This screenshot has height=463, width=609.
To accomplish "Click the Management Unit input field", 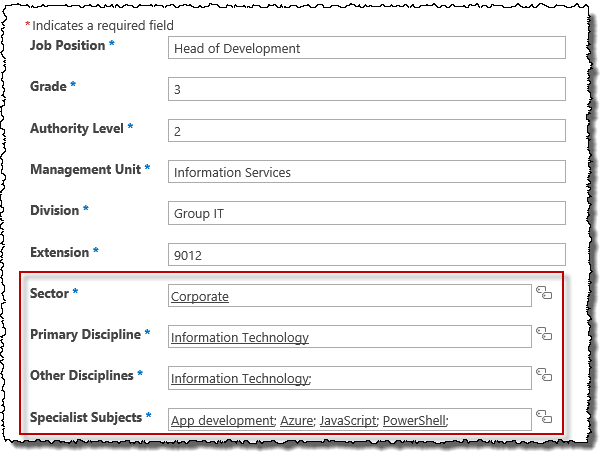I will [367, 172].
